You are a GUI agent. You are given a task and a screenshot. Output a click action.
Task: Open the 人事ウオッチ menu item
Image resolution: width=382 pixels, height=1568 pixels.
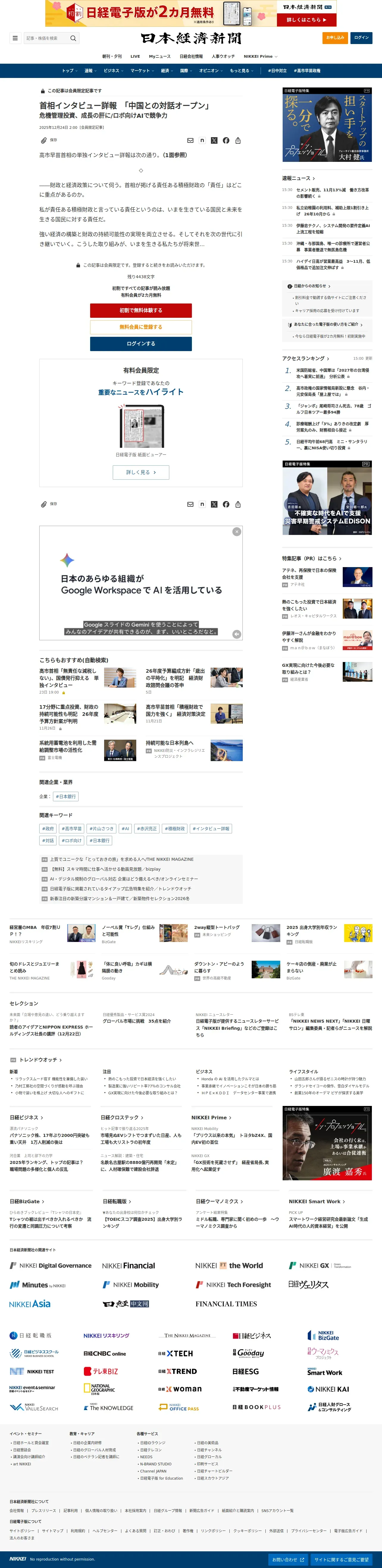click(223, 56)
